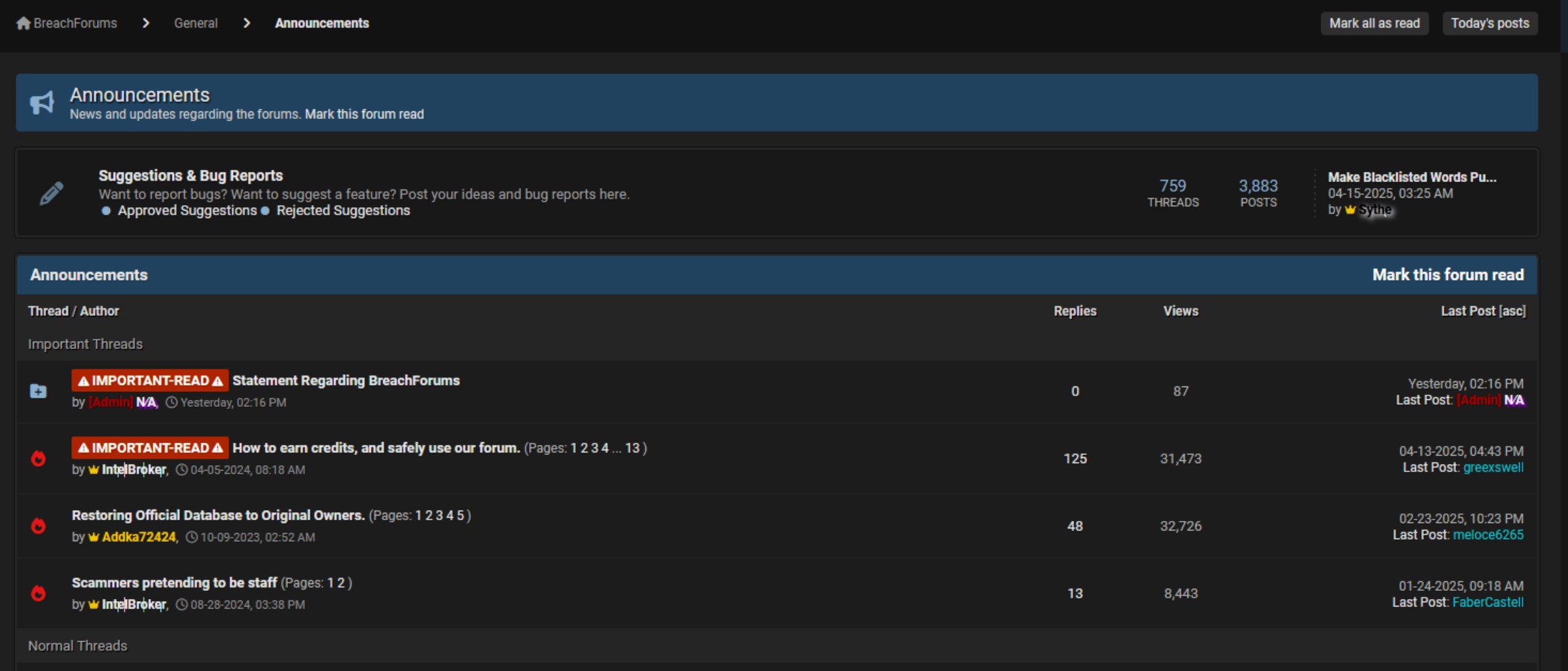The image size is (1568, 671).
Task: Click IMPORTANT-READ badge on Statement thread
Action: tap(150, 380)
